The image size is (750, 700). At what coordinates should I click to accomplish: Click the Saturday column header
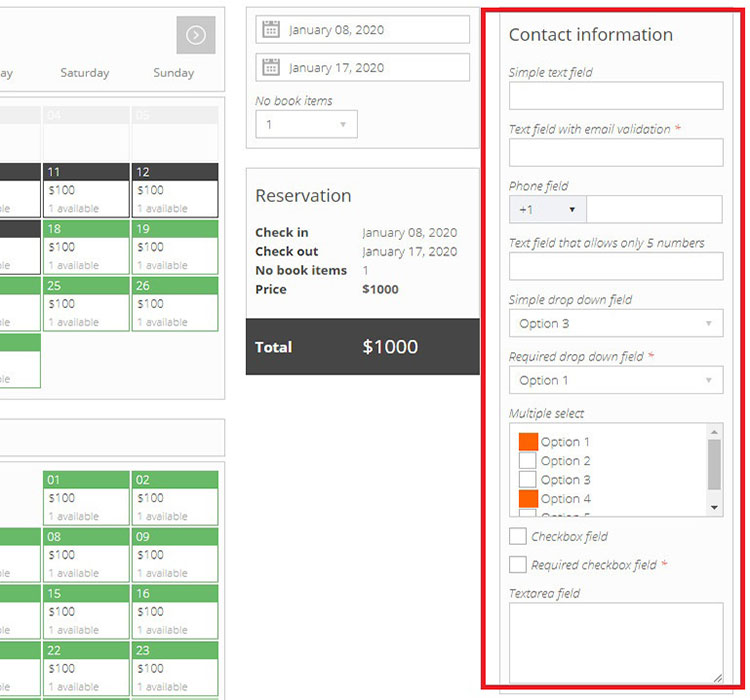click(x=85, y=73)
